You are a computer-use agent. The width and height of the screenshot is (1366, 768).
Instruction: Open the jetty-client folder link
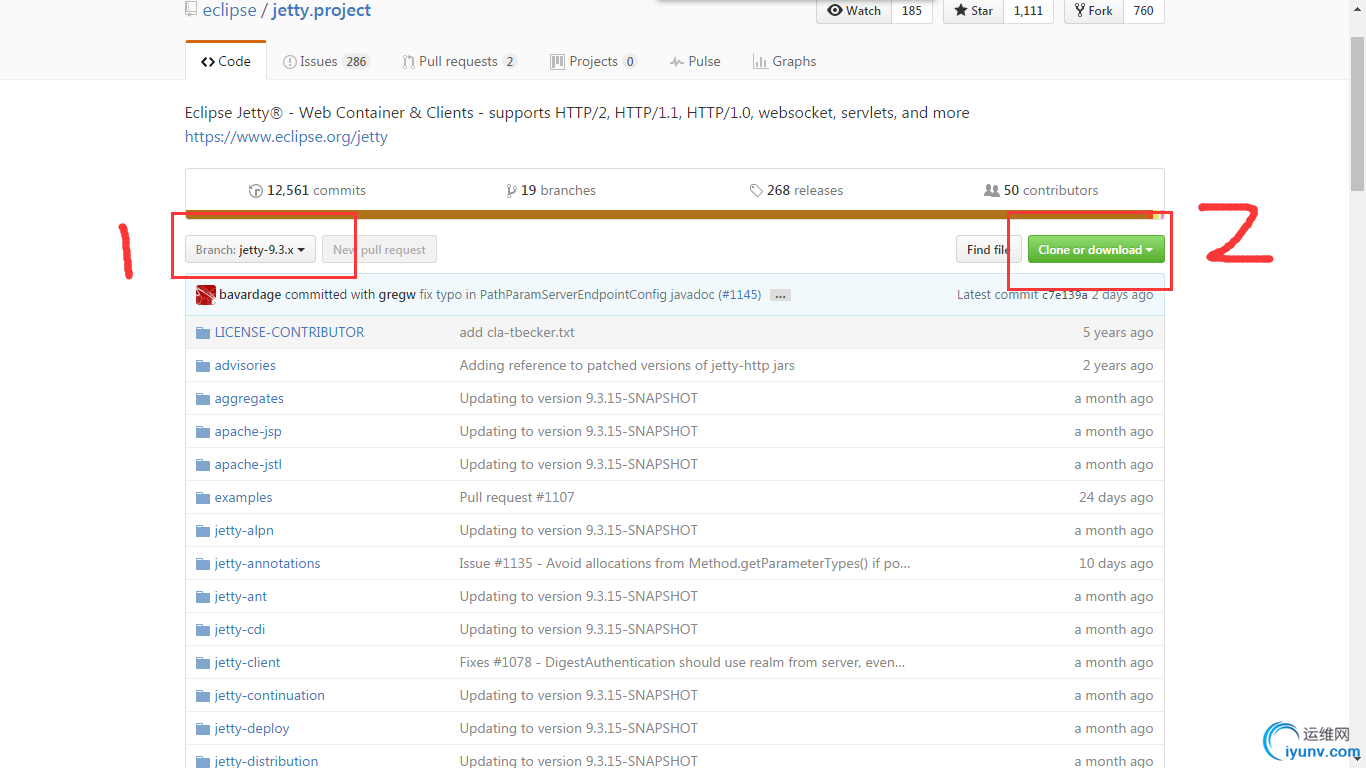point(247,663)
